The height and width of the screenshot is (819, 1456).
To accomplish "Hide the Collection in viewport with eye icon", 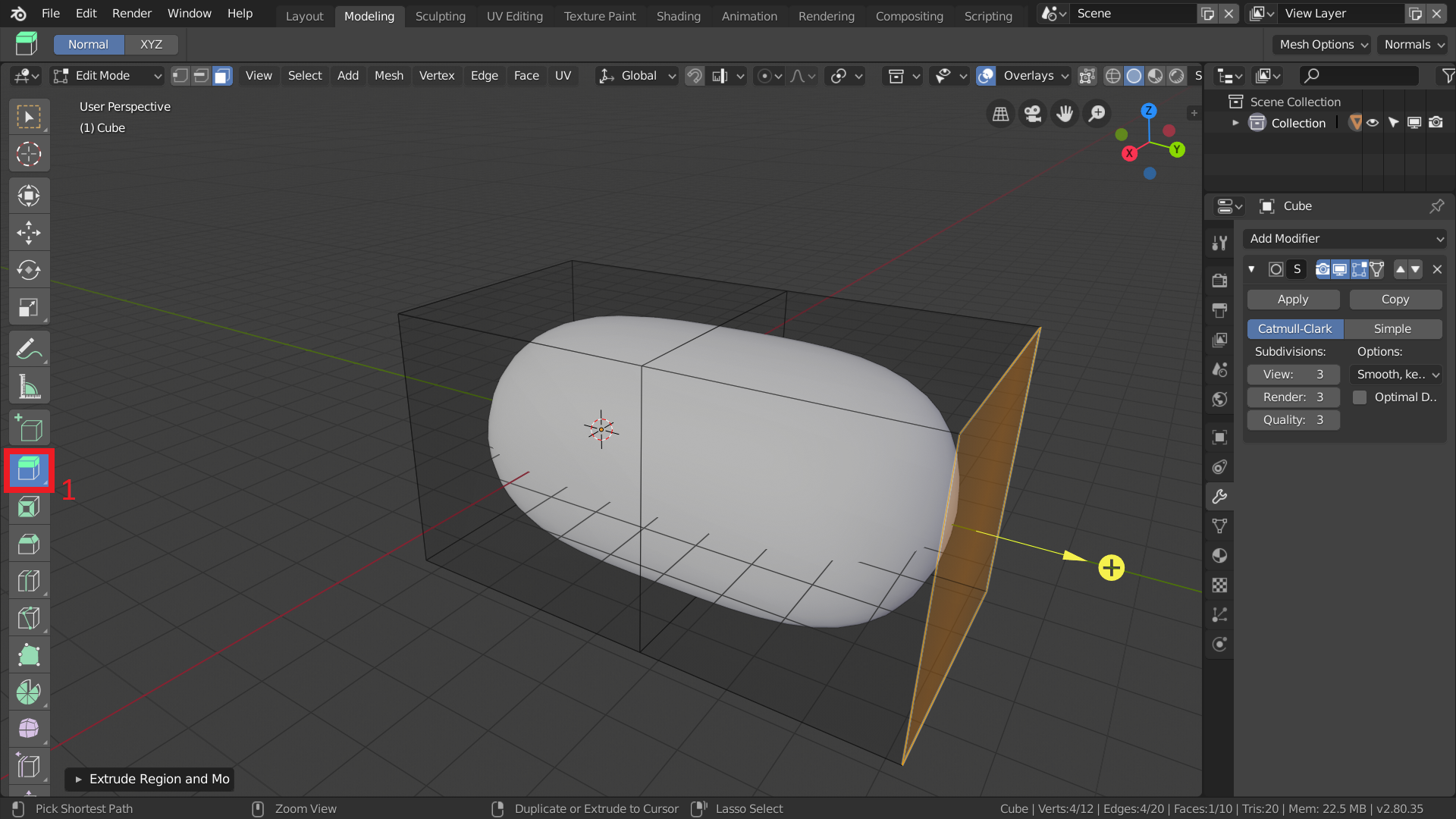I will pos(1373,123).
